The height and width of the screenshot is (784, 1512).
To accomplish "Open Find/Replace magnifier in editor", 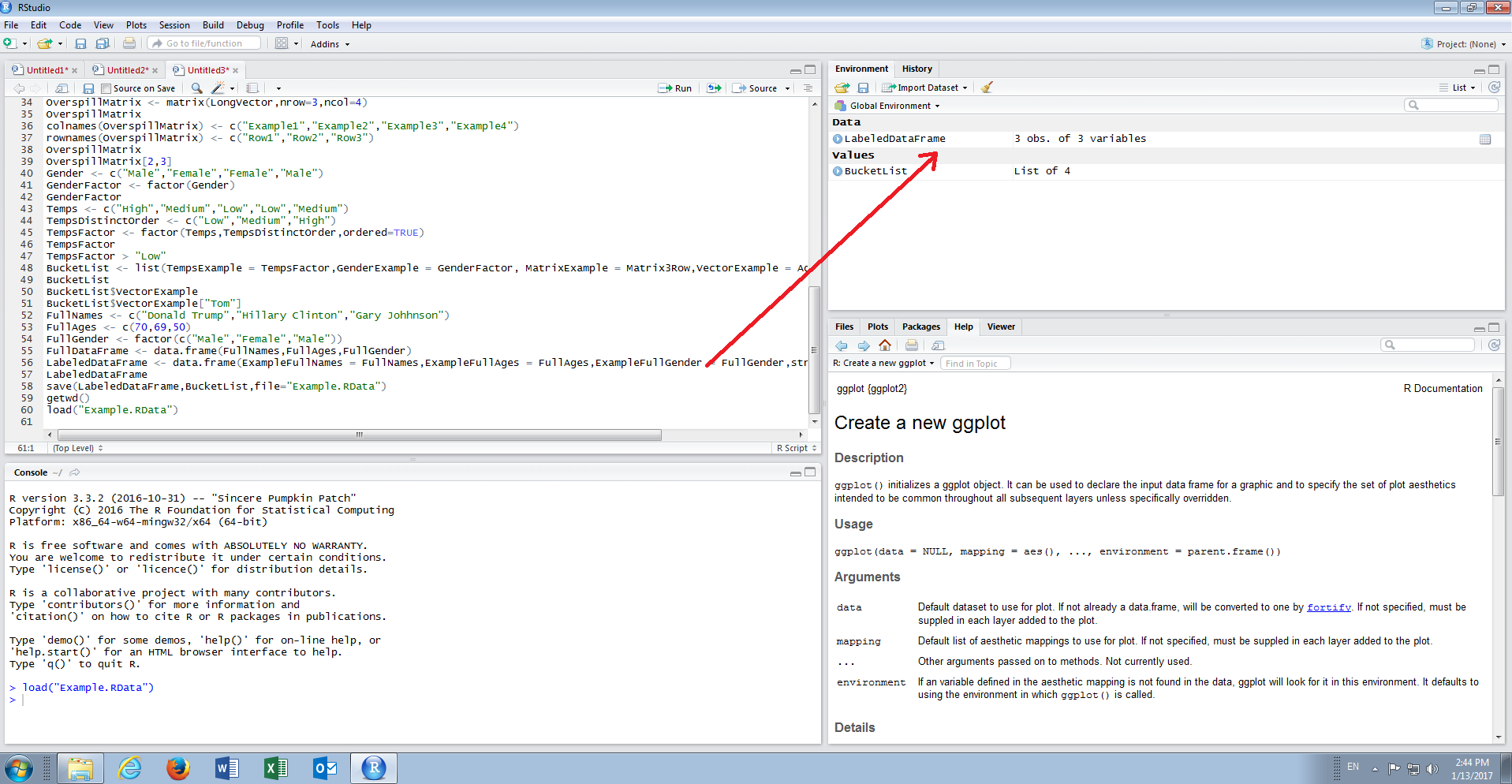I will click(x=197, y=88).
